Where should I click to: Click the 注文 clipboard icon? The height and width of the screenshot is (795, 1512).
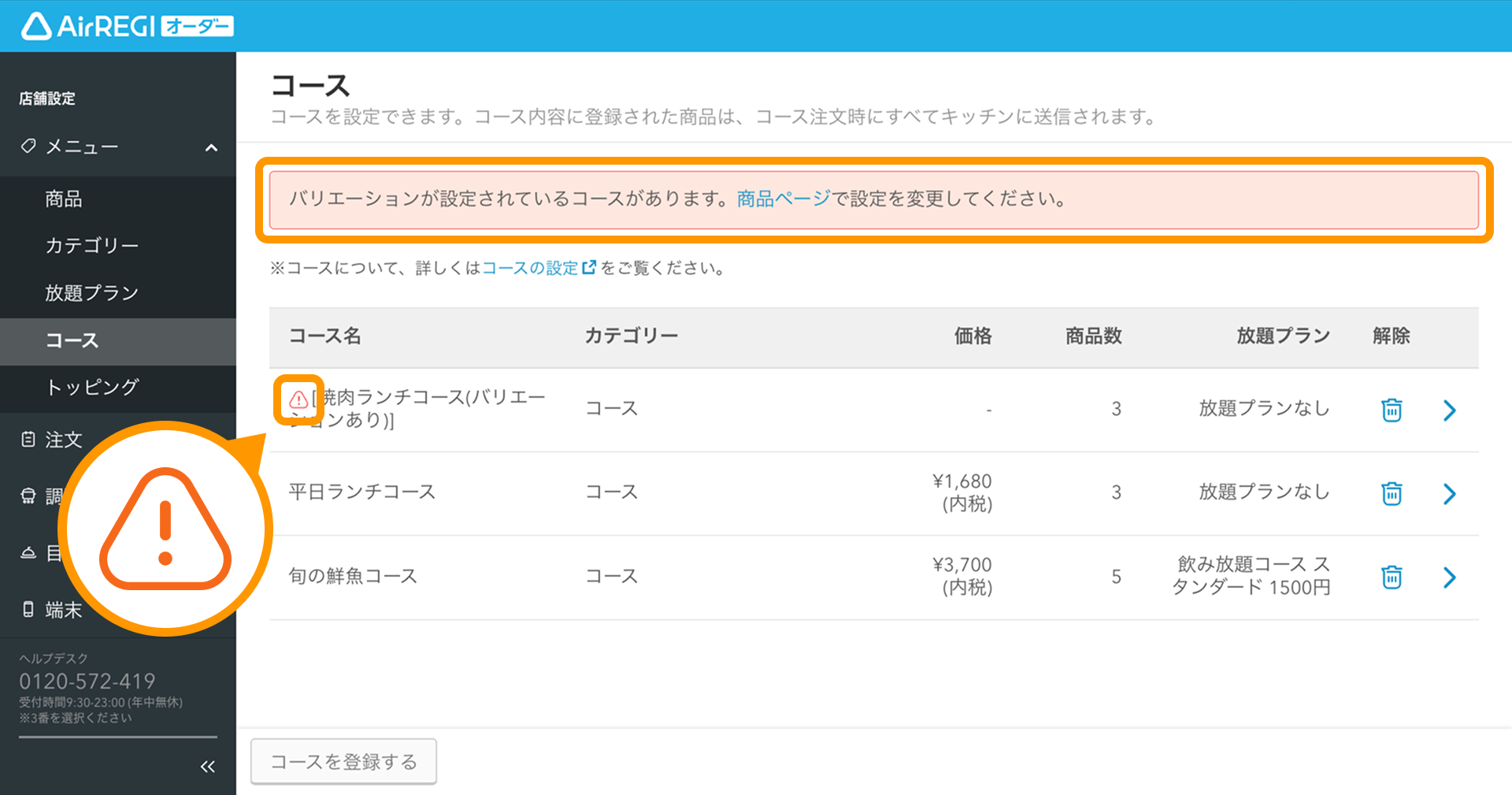point(28,439)
